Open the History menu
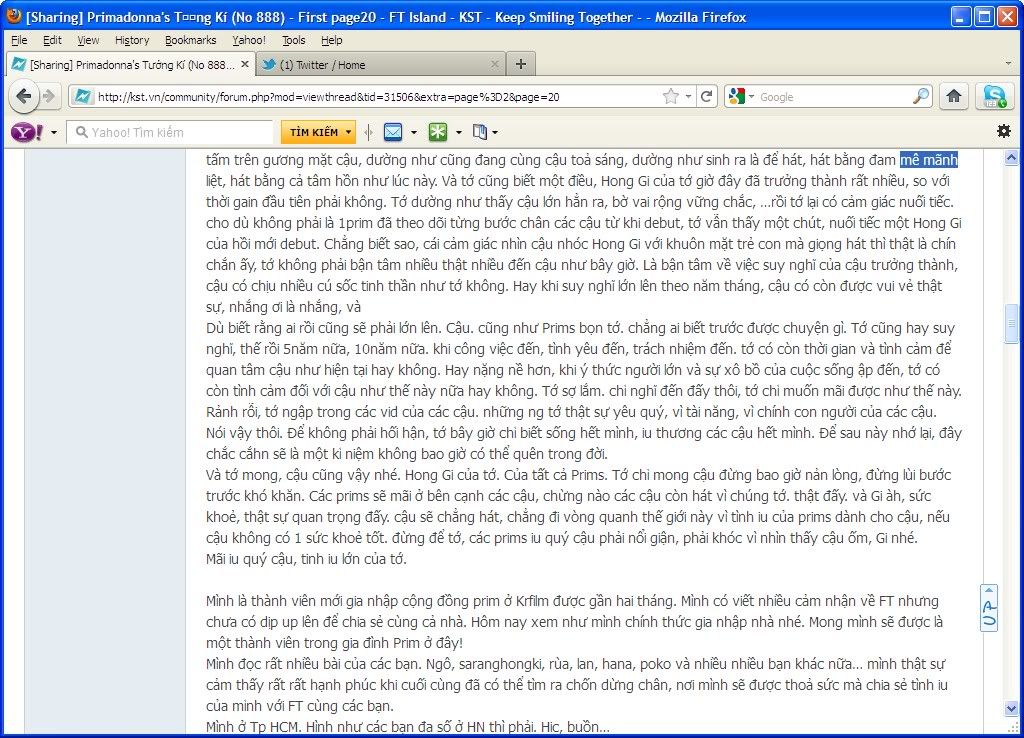This screenshot has height=738, width=1024. tap(132, 40)
